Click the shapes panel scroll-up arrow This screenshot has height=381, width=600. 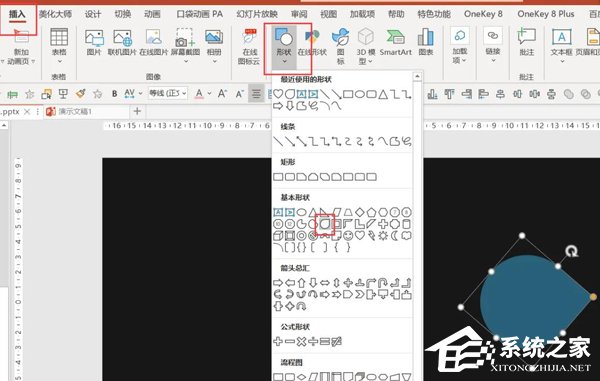coord(417,77)
